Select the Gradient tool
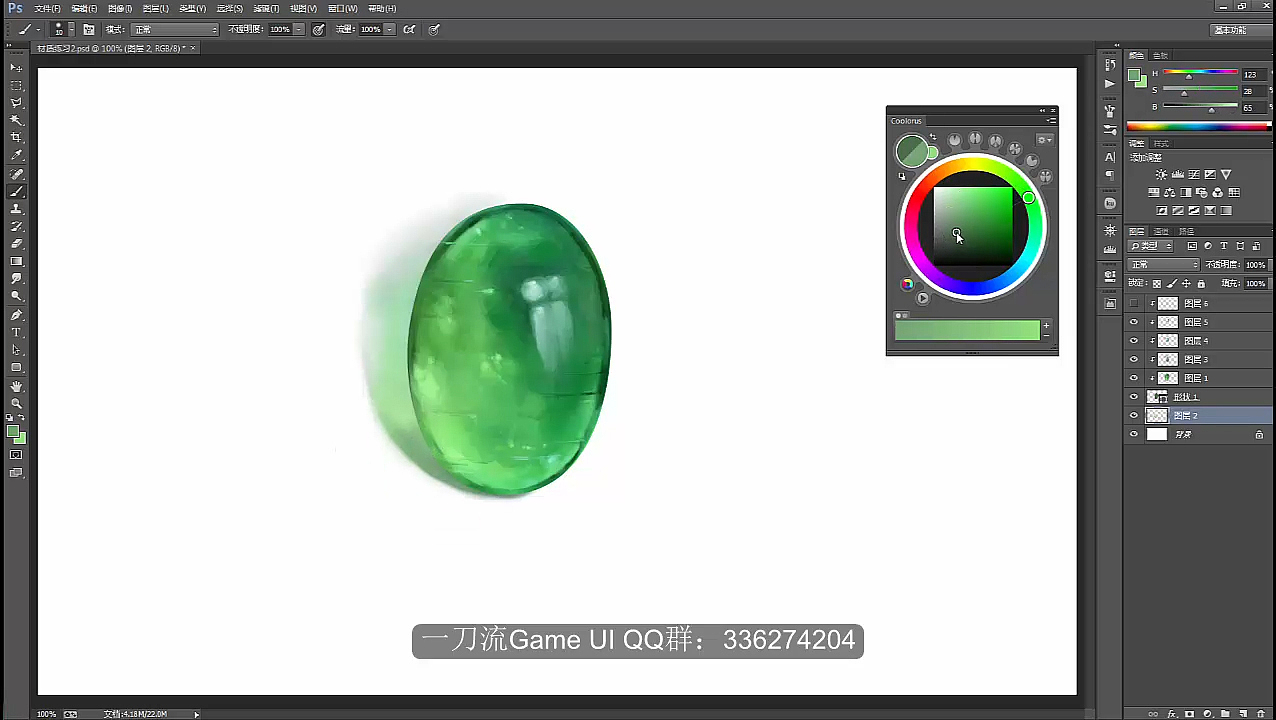The width and height of the screenshot is (1276, 720). (x=16, y=262)
